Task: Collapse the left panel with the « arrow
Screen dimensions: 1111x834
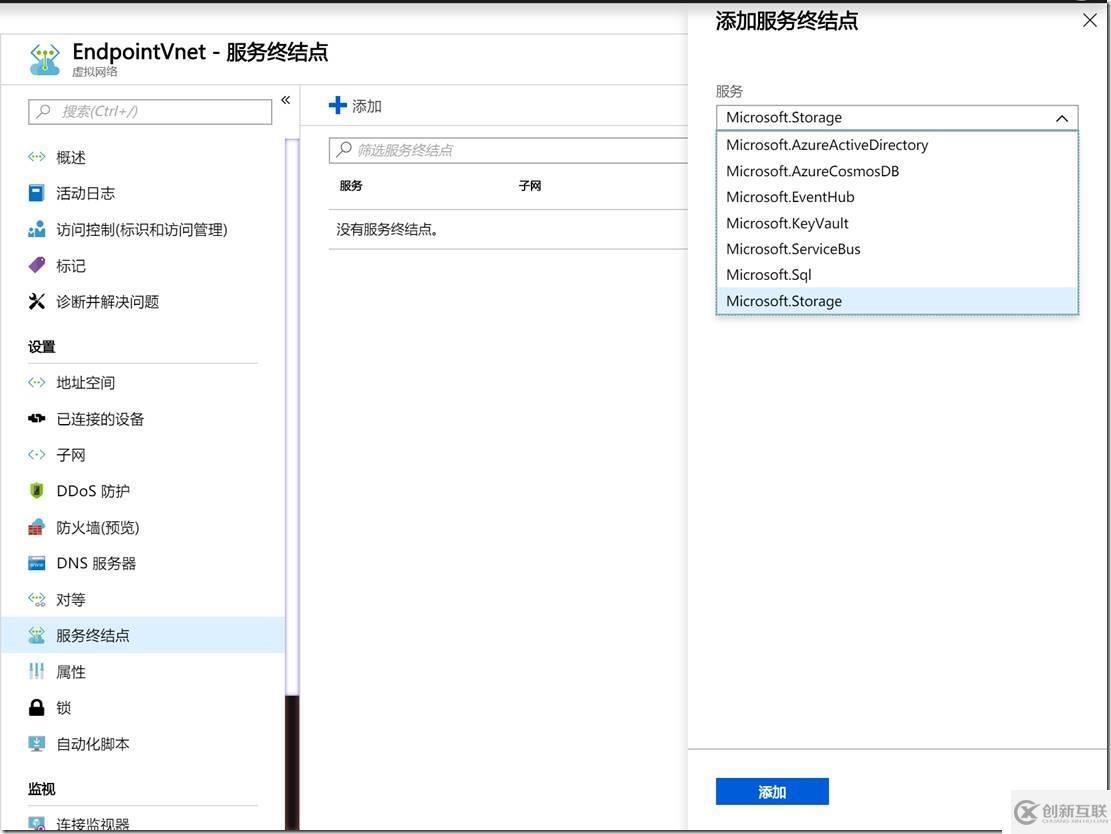Action: click(285, 98)
